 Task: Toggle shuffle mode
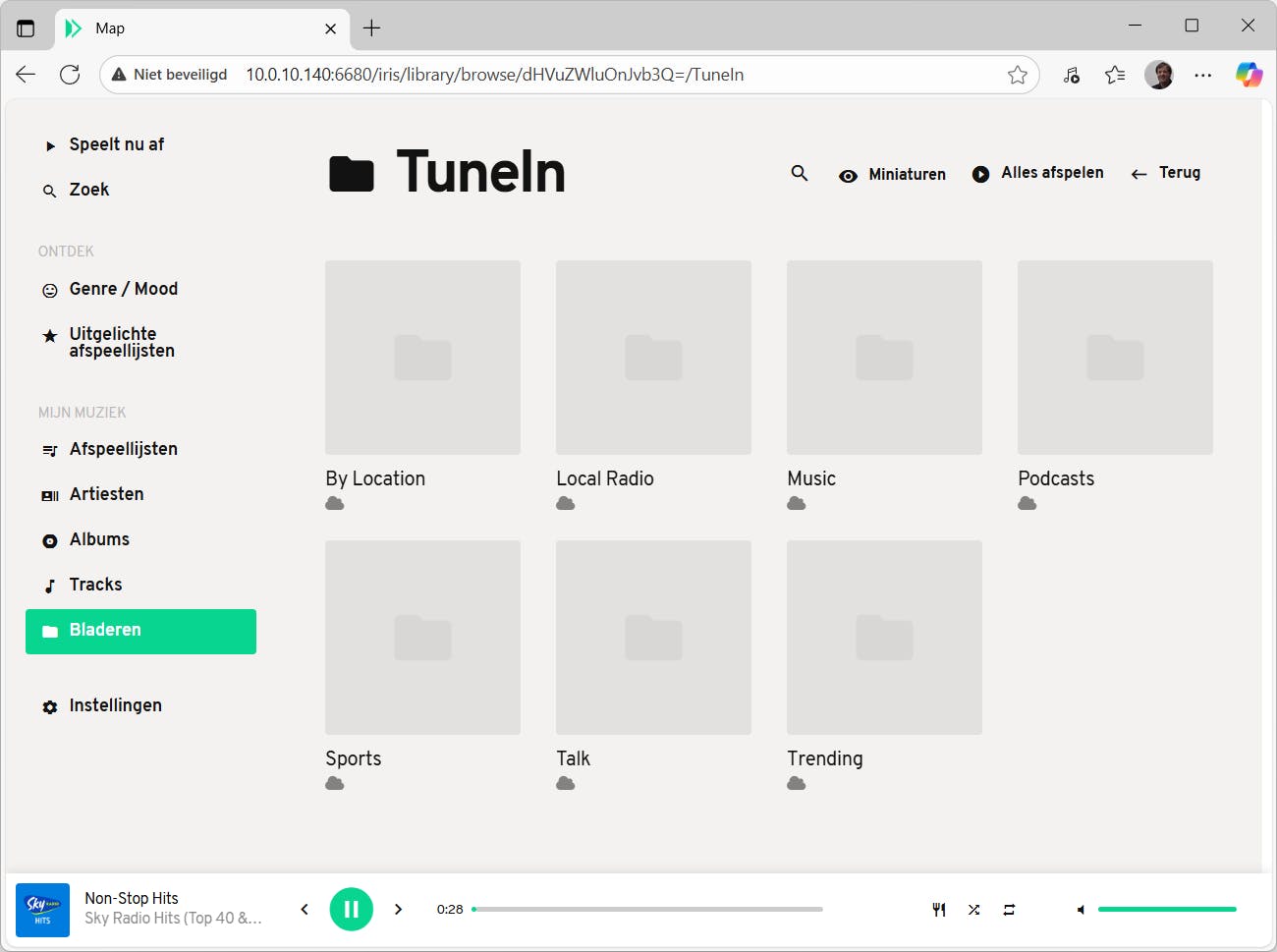click(973, 910)
